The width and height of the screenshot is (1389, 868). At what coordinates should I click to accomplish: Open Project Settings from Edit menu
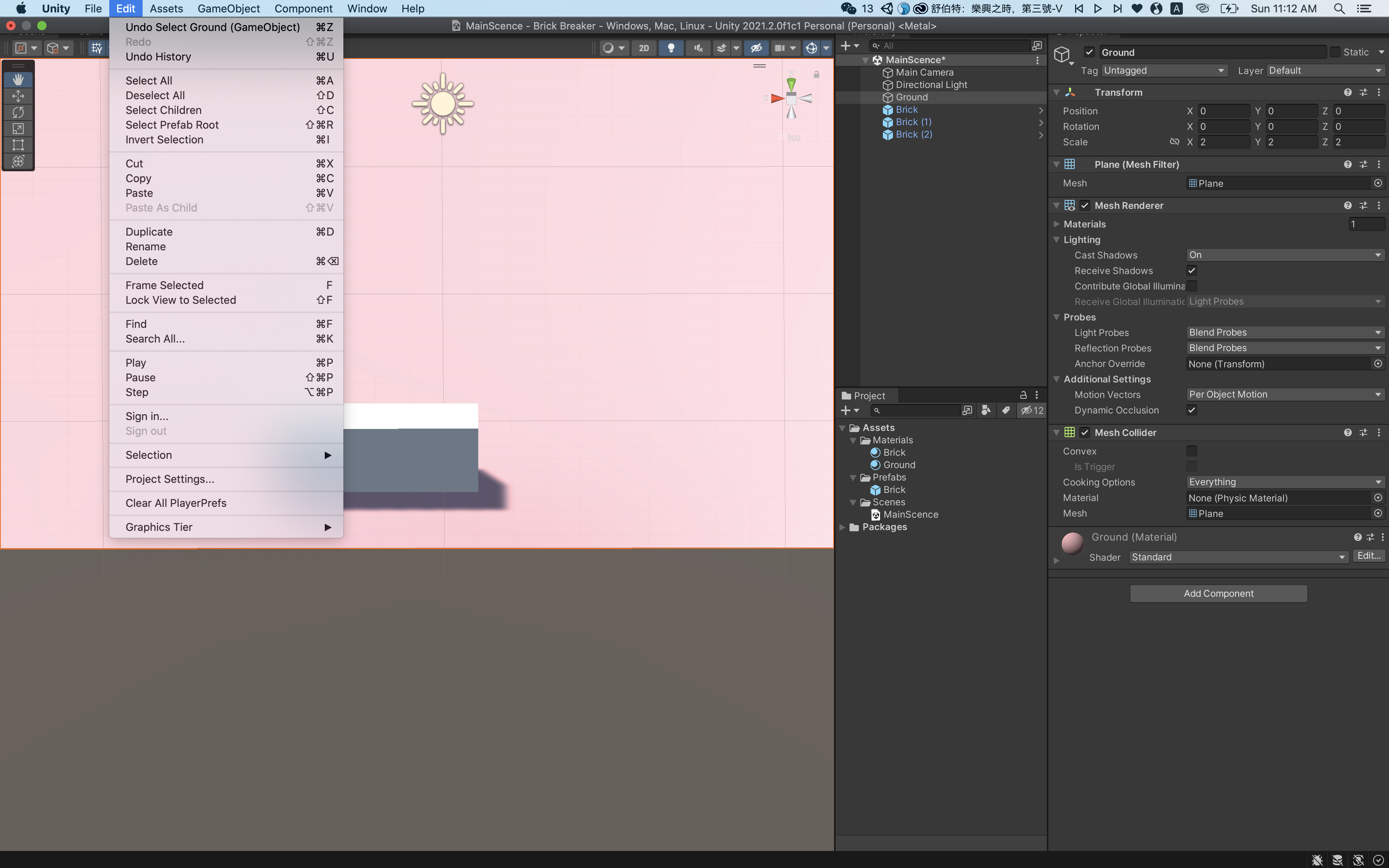(226, 479)
